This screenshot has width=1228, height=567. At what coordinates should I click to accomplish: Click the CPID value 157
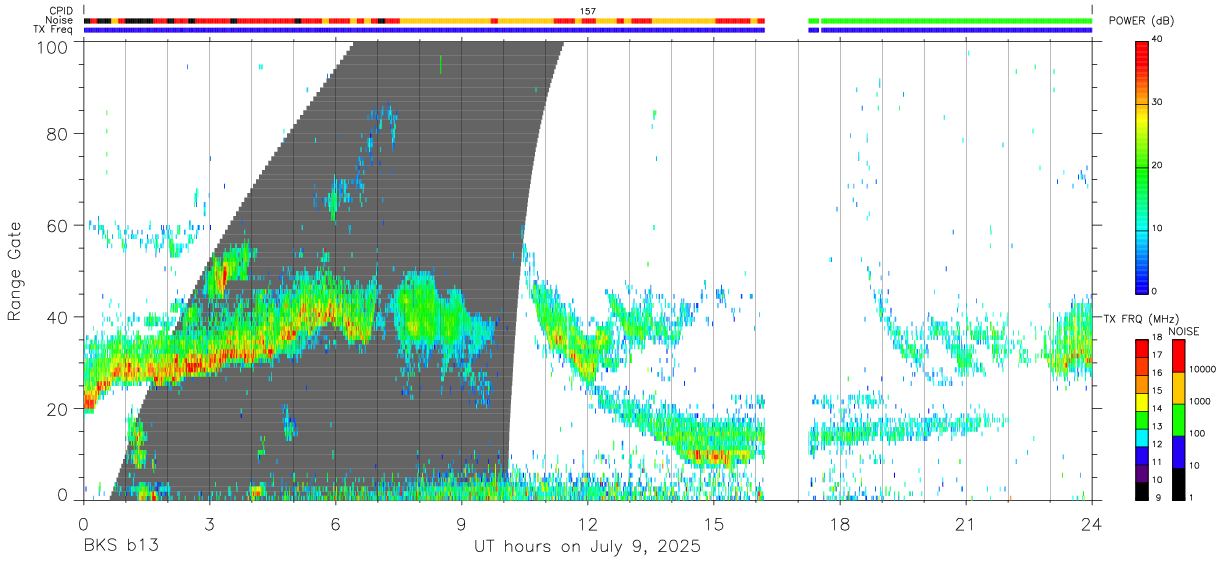587,11
